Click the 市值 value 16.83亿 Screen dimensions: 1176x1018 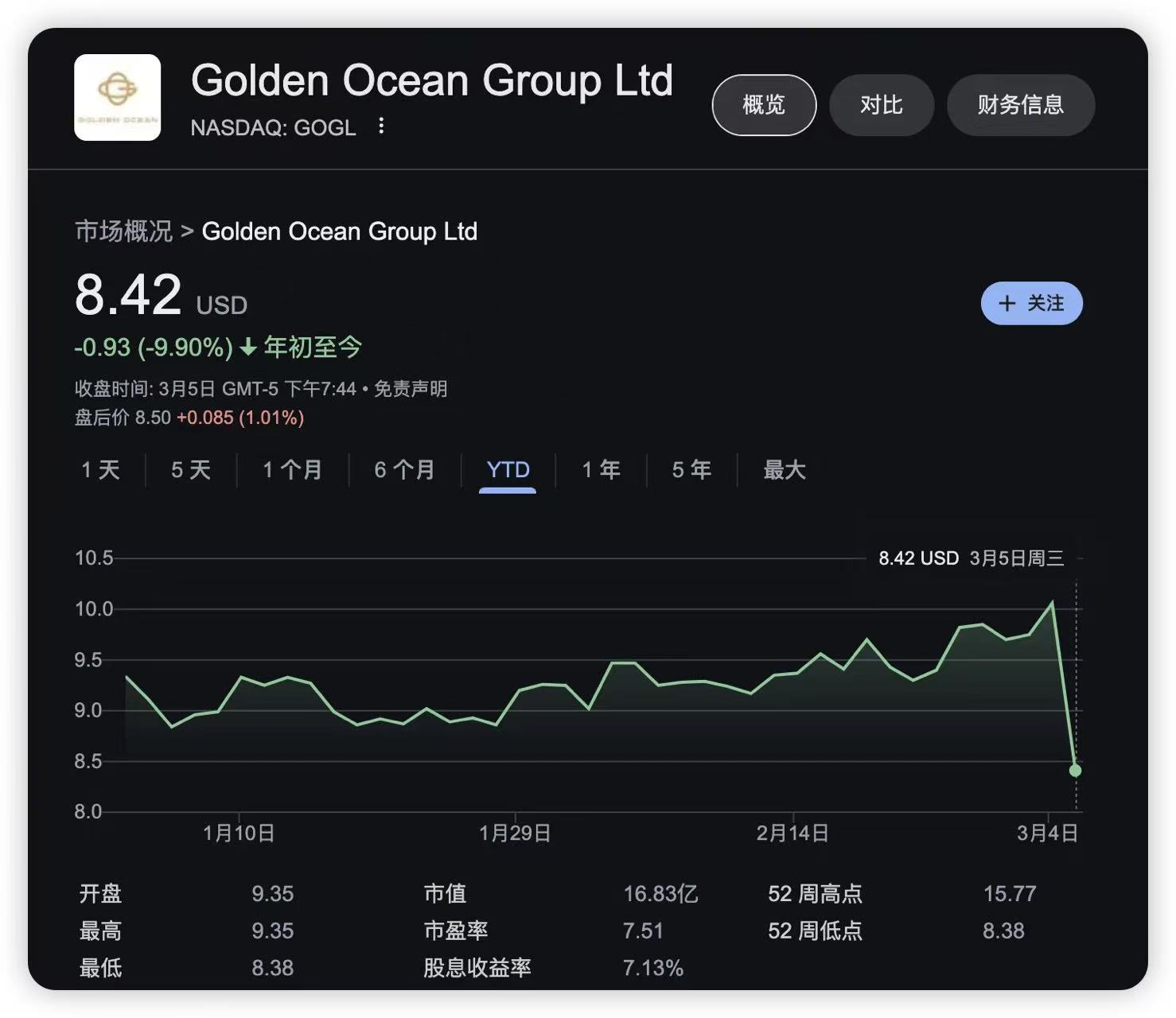point(660,894)
